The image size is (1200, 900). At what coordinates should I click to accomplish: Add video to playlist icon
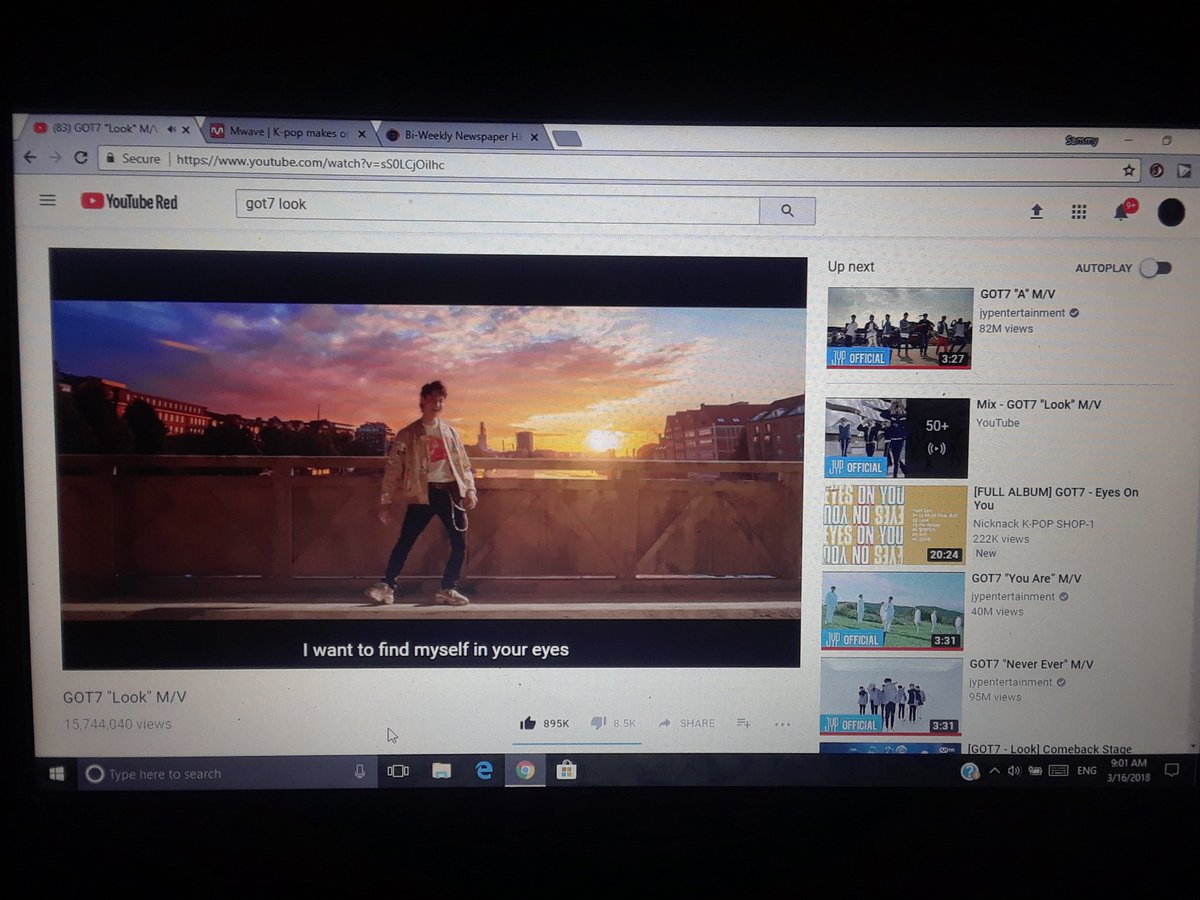[x=743, y=723]
